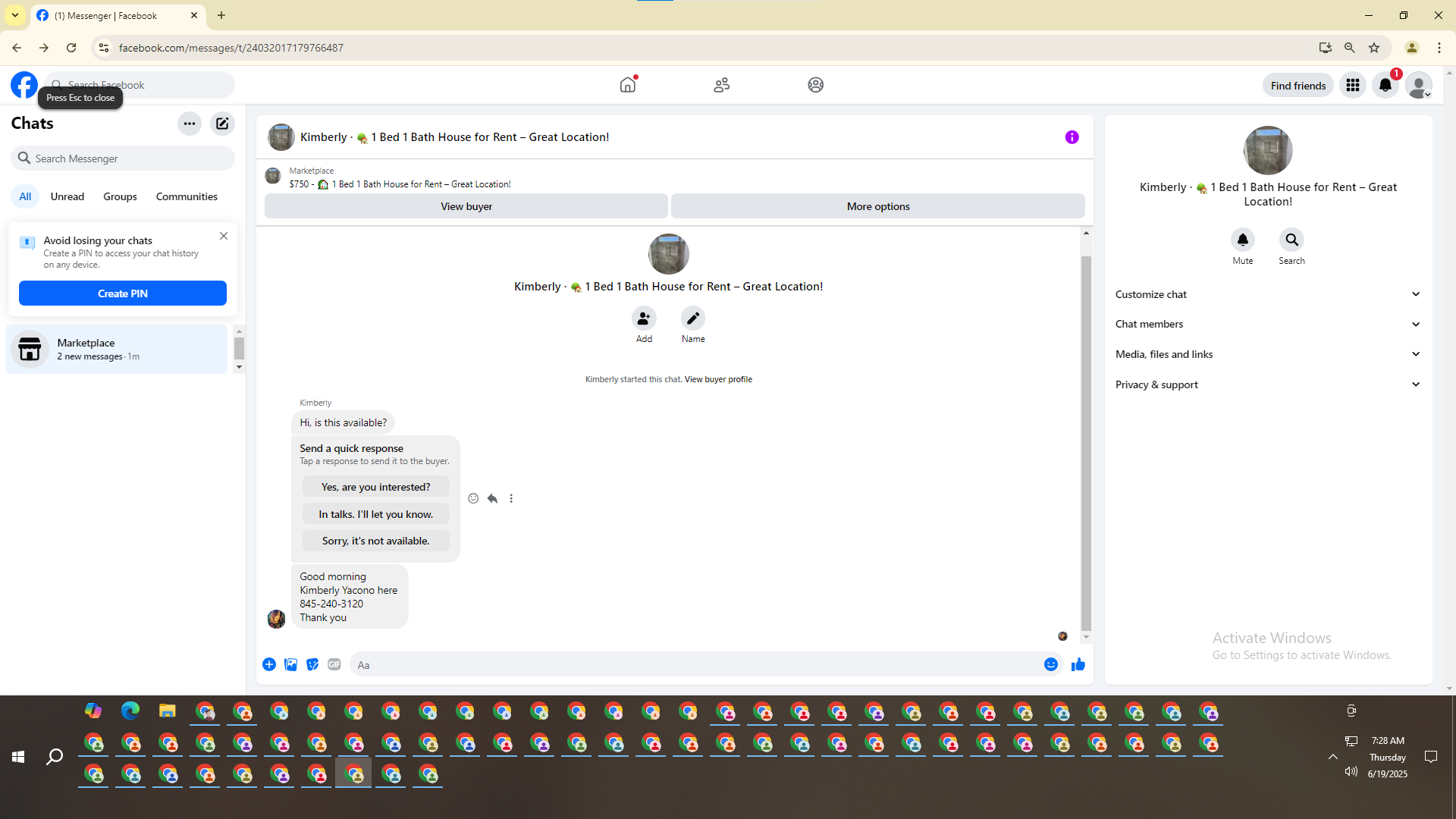Open the Friends icon in top navigation
The image size is (1456, 819).
pyautogui.click(x=722, y=85)
